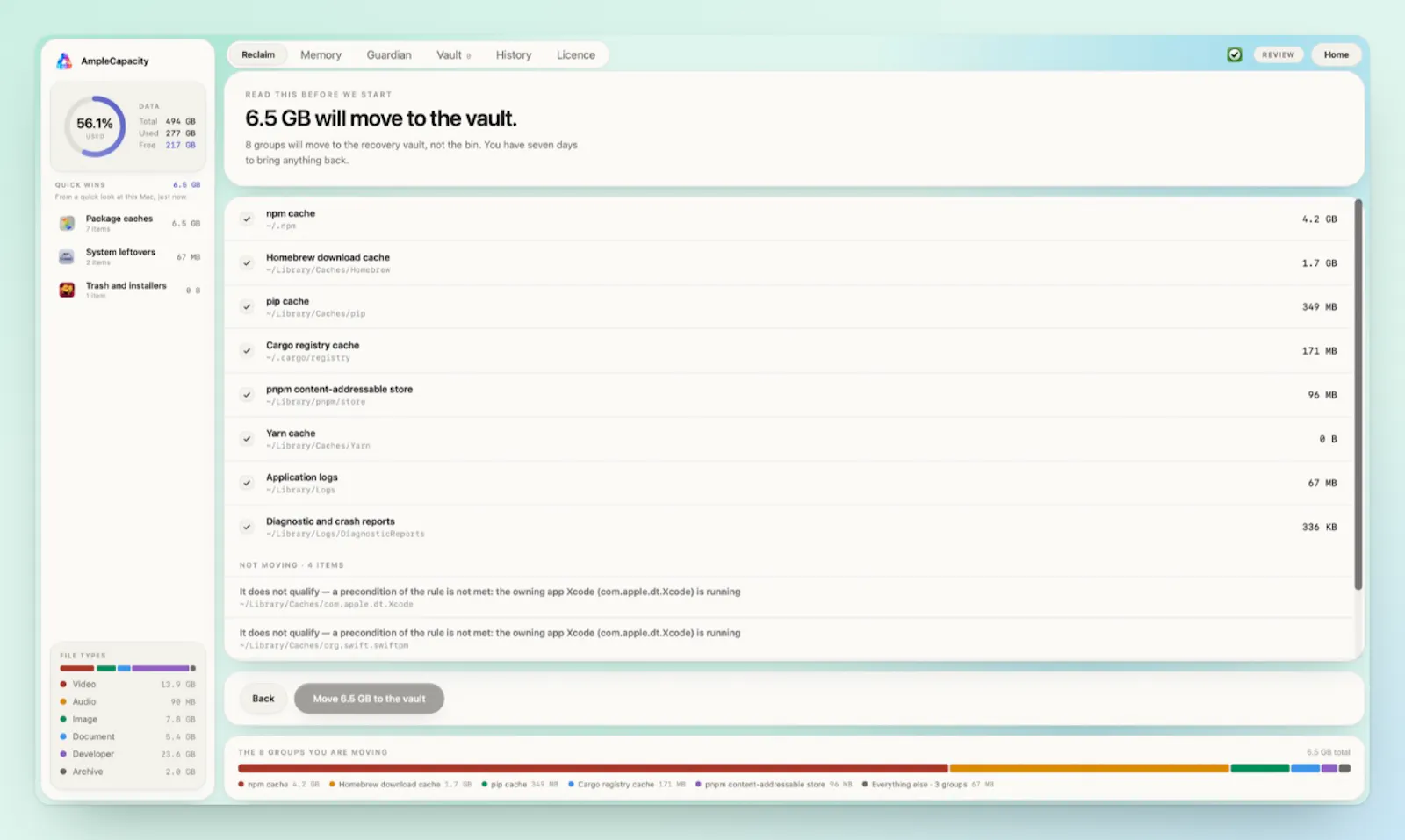Click Move 6.5 GB to the vault
This screenshot has height=840, width=1405.
click(369, 699)
